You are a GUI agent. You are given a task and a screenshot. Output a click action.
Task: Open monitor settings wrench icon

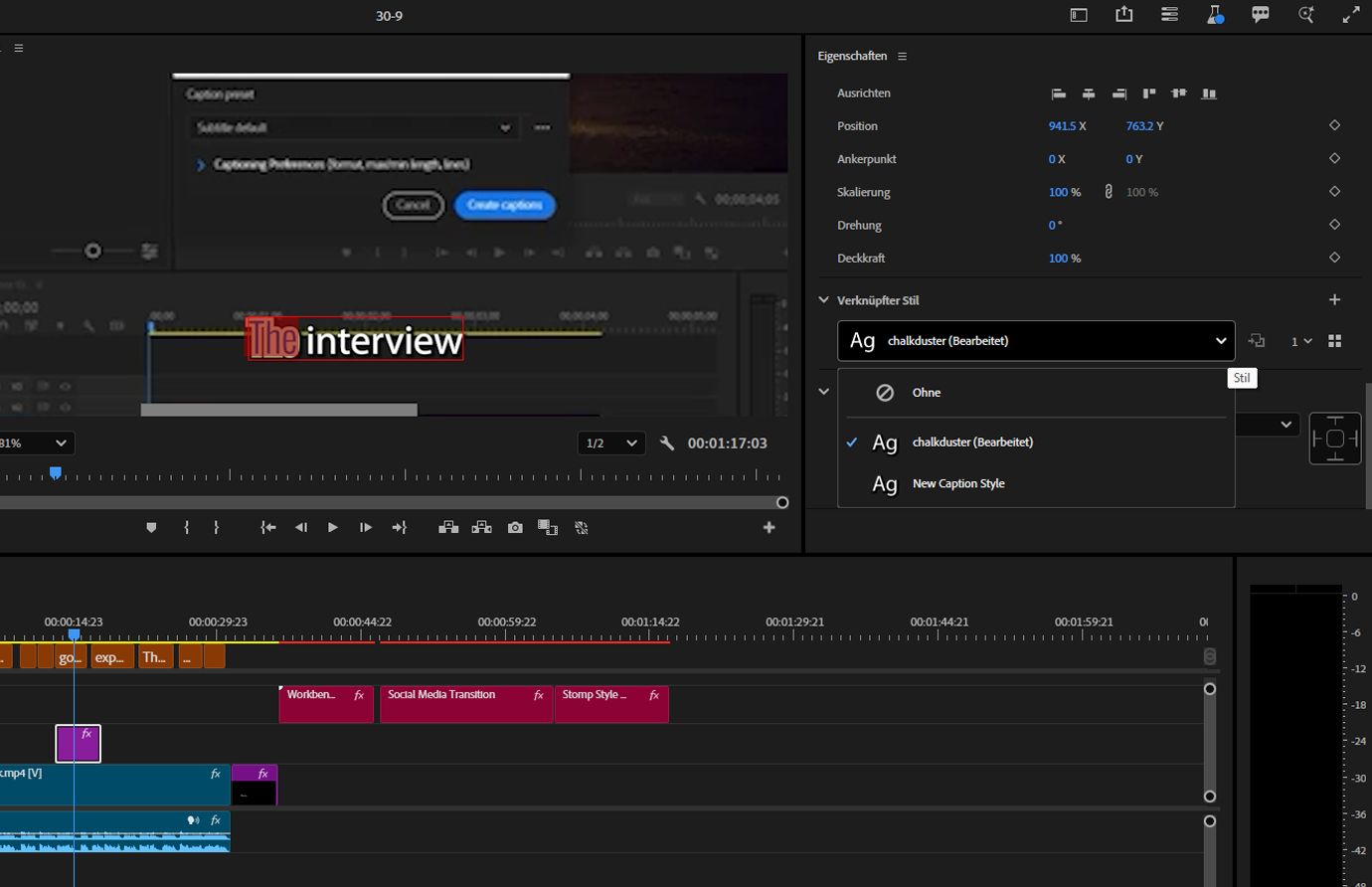tap(667, 443)
